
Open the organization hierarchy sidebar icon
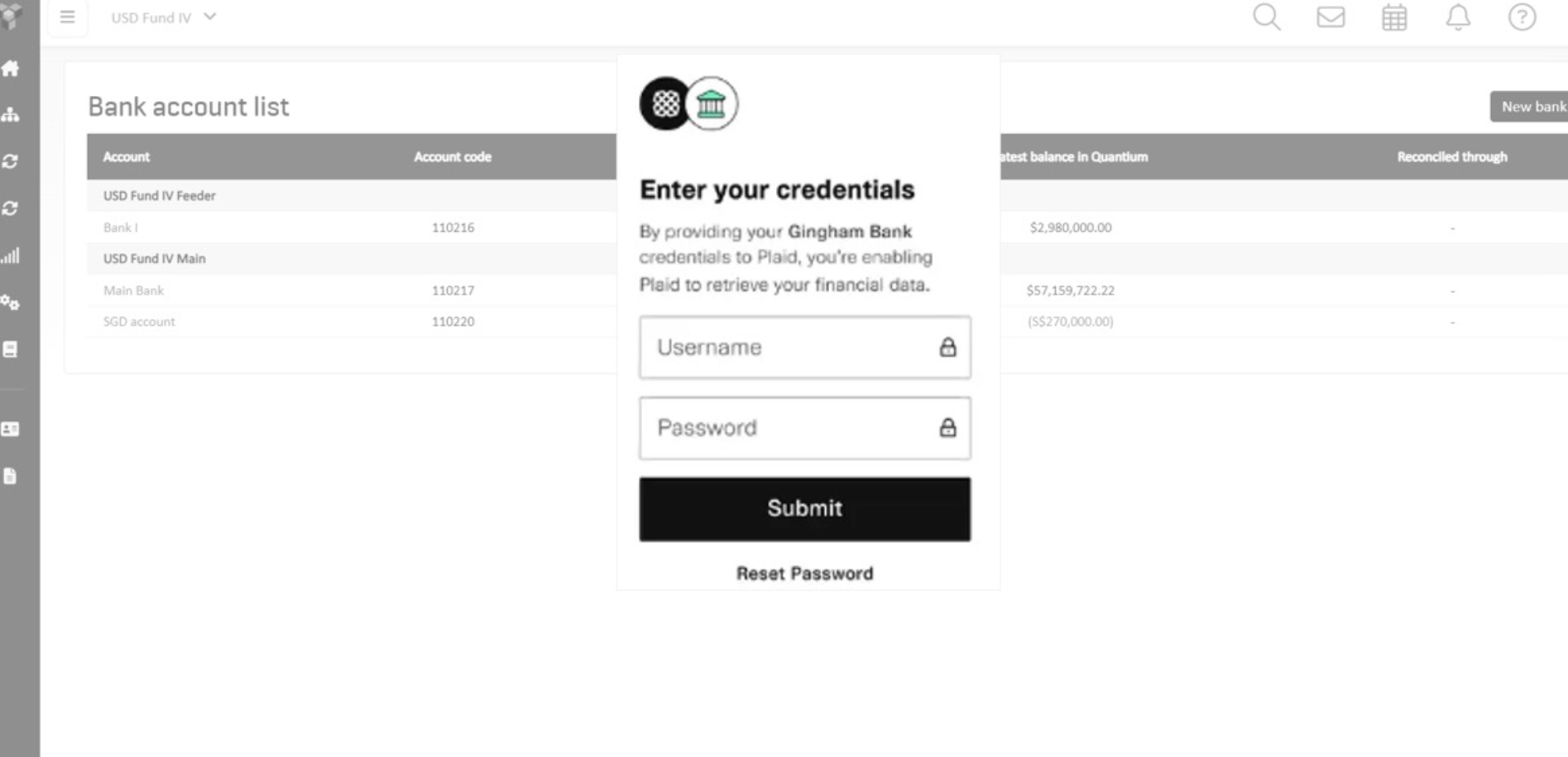pyautogui.click(x=11, y=115)
